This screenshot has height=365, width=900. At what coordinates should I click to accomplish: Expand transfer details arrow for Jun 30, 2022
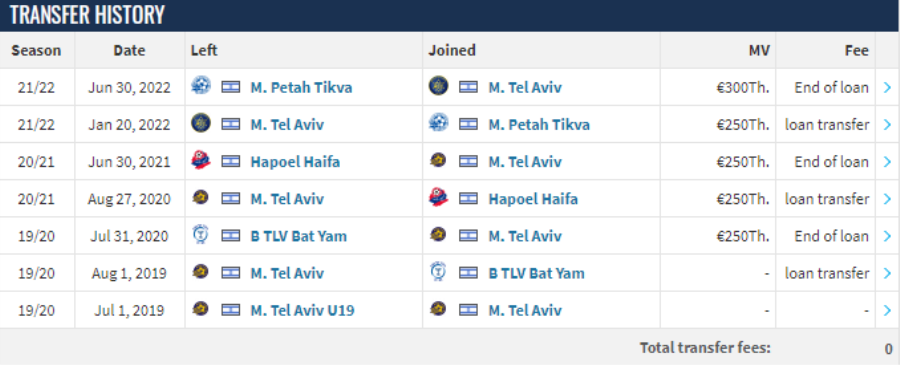pyautogui.click(x=887, y=87)
